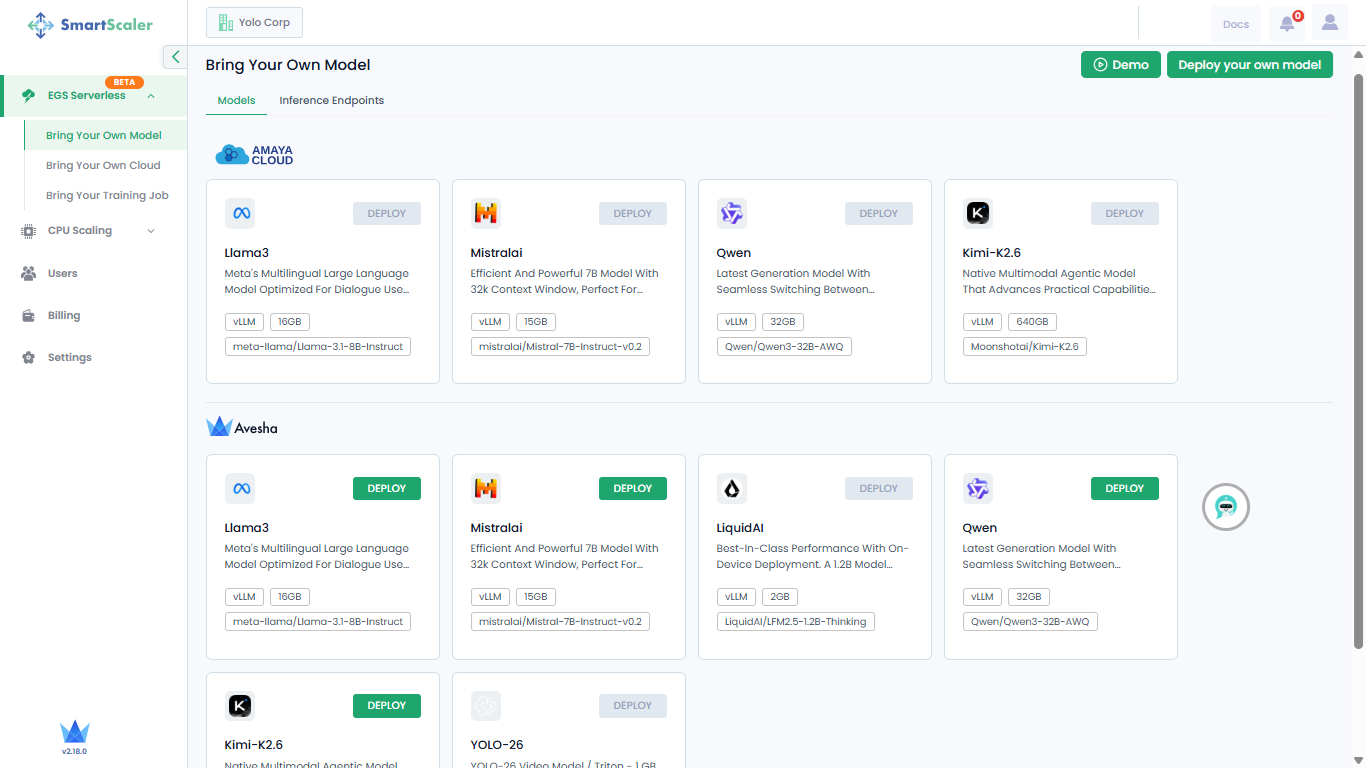The width and height of the screenshot is (1369, 768).
Task: Click the v2.18.0 version label
Action: pyautogui.click(x=75, y=751)
